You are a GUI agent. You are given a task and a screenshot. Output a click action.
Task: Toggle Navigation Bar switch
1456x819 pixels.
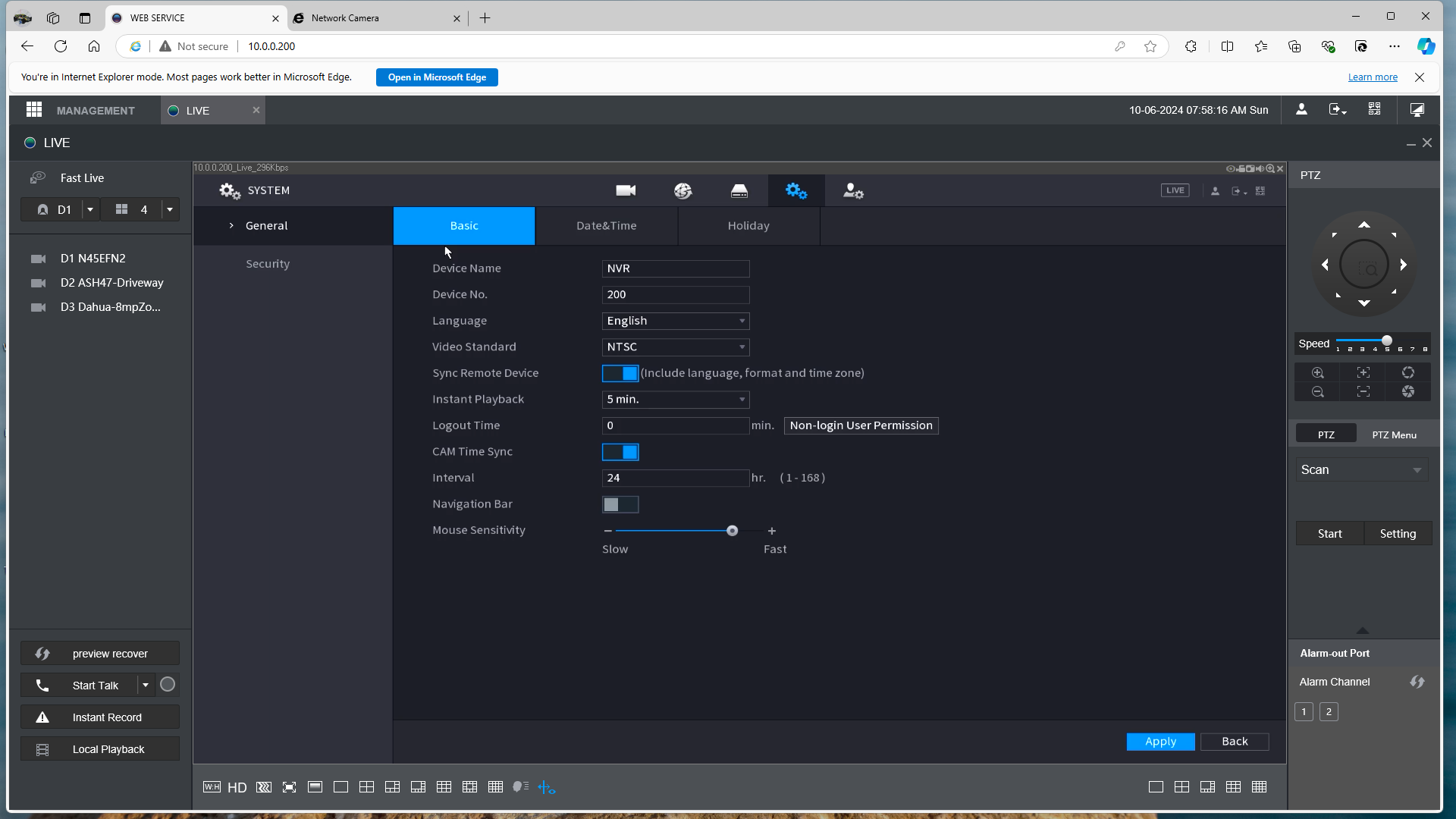(620, 504)
